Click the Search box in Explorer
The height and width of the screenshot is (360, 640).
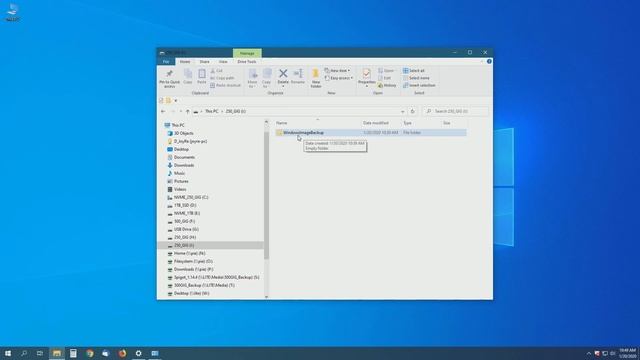(456, 111)
